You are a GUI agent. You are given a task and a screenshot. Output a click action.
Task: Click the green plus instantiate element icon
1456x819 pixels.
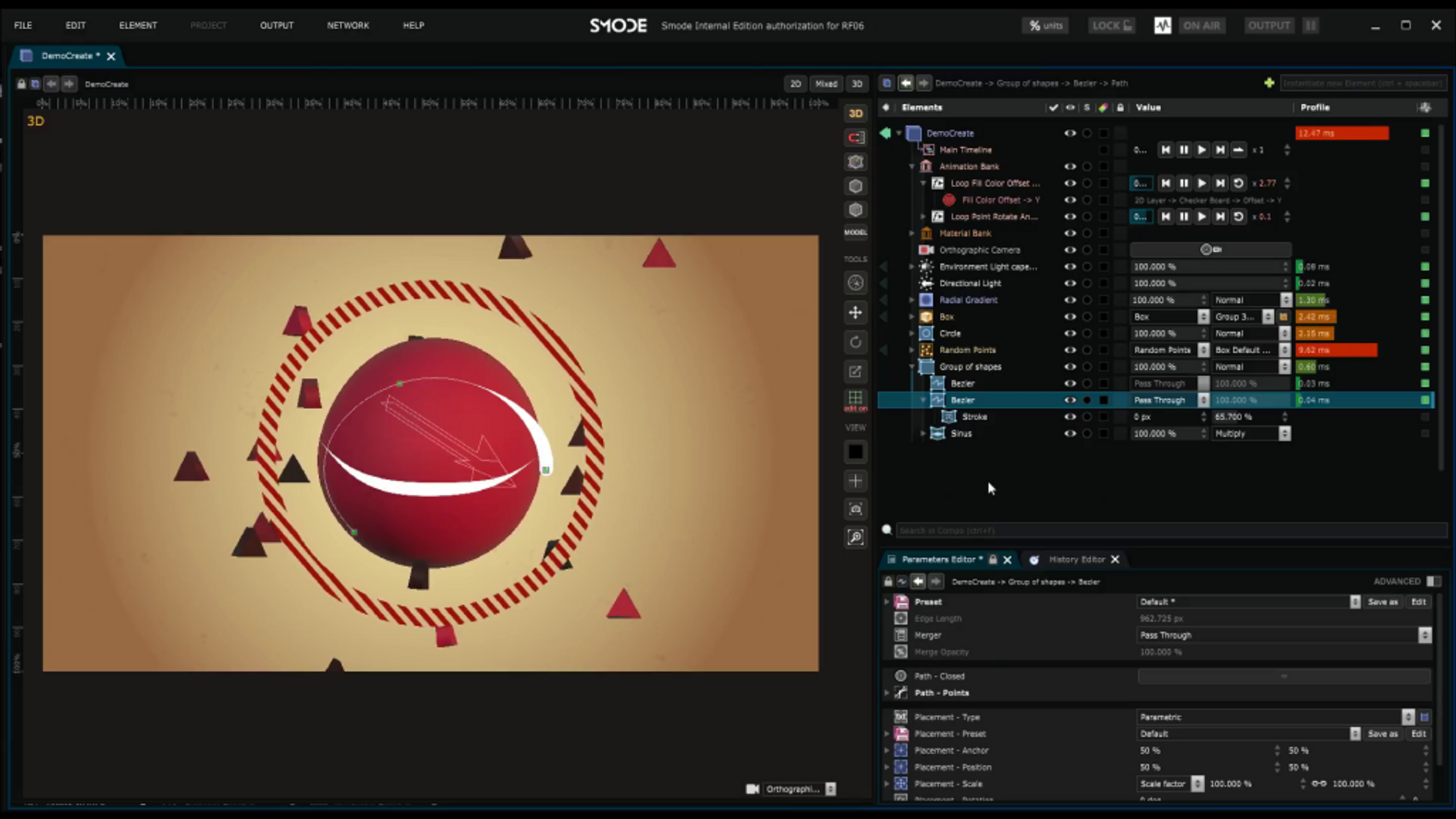pos(1269,83)
